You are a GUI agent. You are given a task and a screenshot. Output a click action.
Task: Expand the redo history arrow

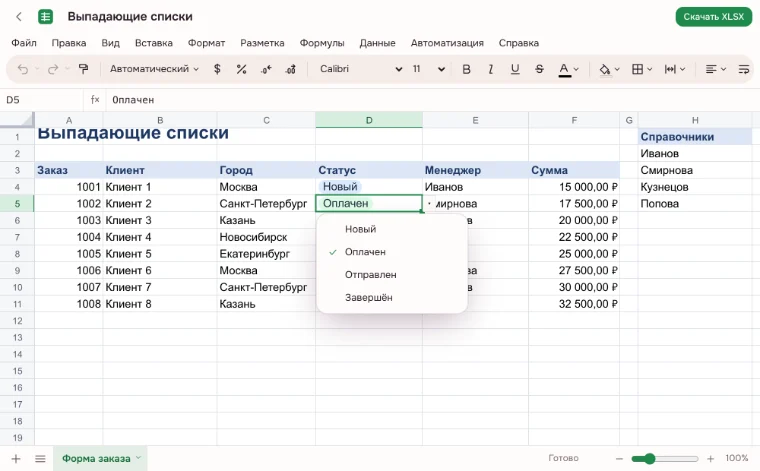click(x=67, y=69)
